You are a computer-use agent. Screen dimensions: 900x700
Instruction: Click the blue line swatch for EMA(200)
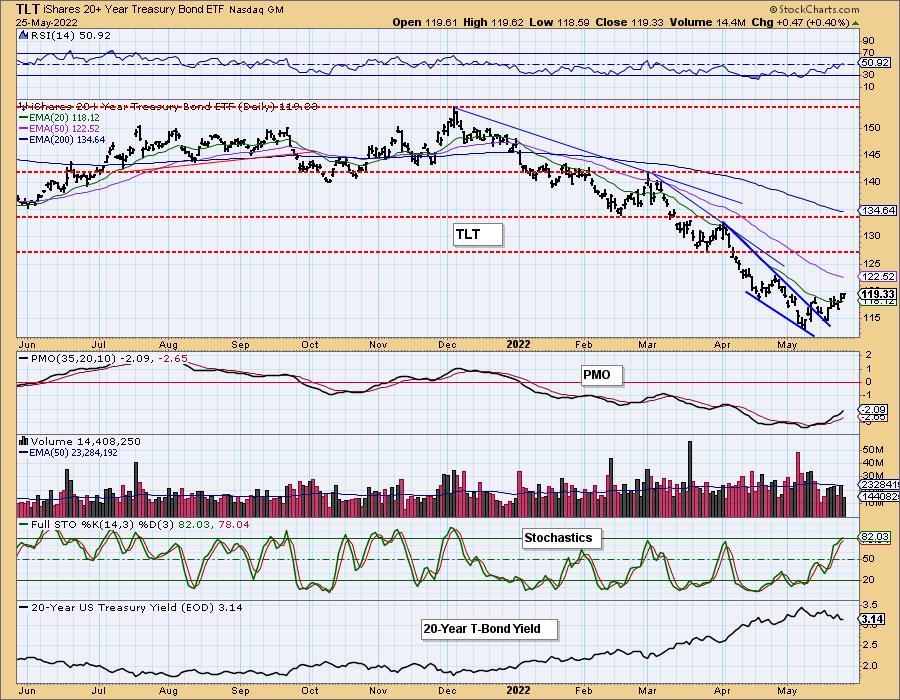pyautogui.click(x=24, y=139)
